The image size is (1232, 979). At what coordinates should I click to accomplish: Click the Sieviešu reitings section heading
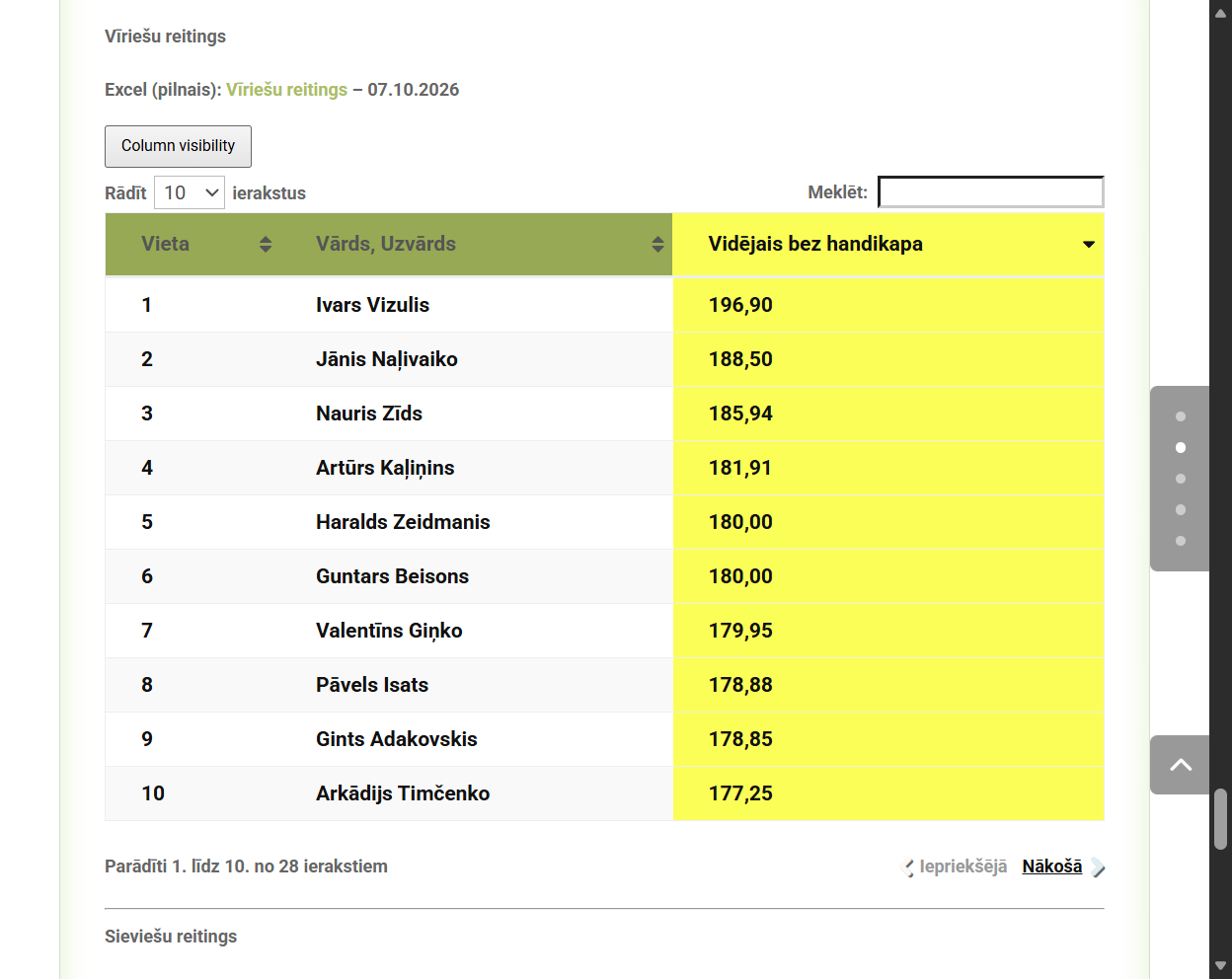point(171,937)
